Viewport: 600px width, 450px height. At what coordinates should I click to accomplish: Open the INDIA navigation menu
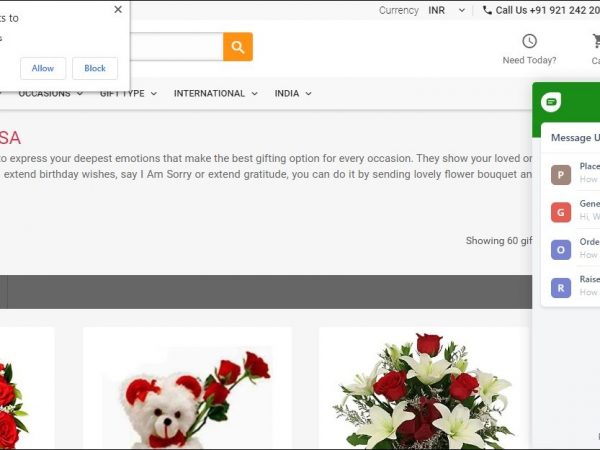pos(293,94)
